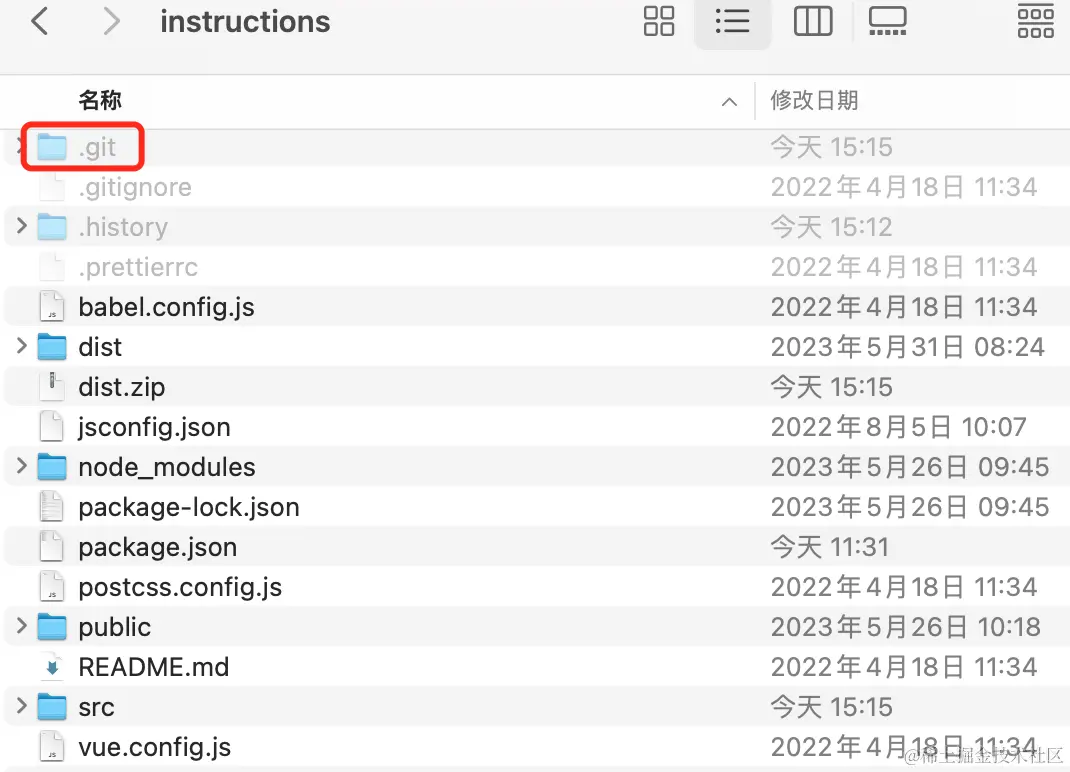Select the .git folder
This screenshot has width=1070, height=772.
point(97,147)
